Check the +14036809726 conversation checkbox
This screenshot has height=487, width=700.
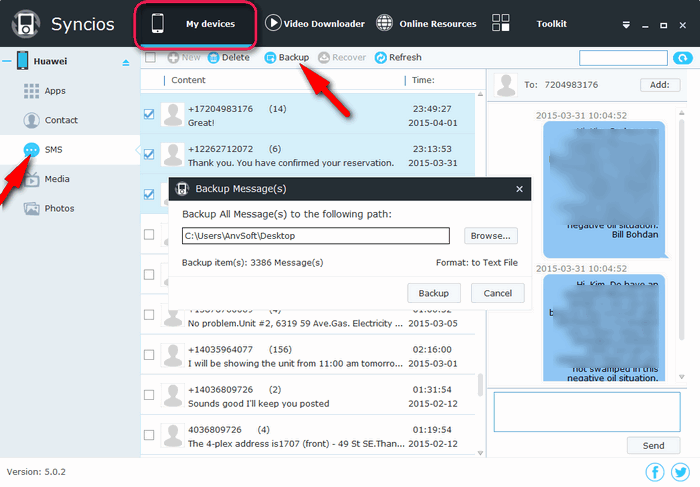click(x=149, y=395)
